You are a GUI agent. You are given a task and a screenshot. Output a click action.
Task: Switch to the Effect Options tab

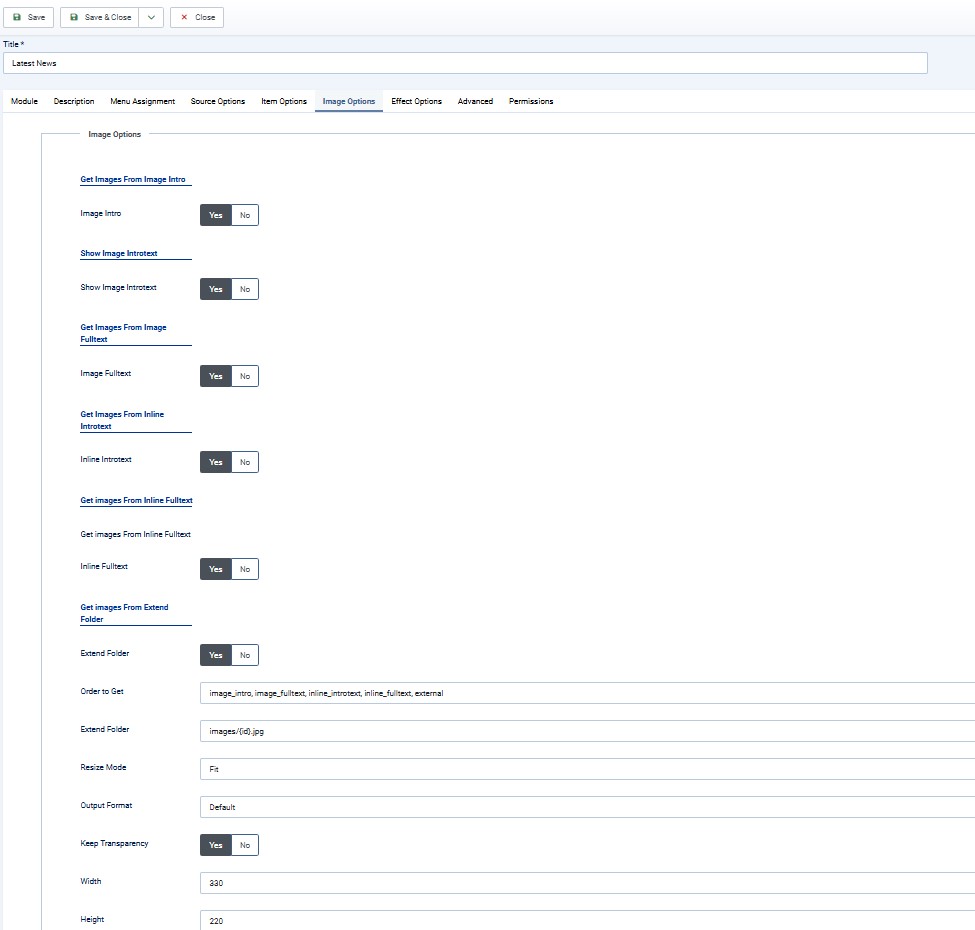tap(416, 101)
